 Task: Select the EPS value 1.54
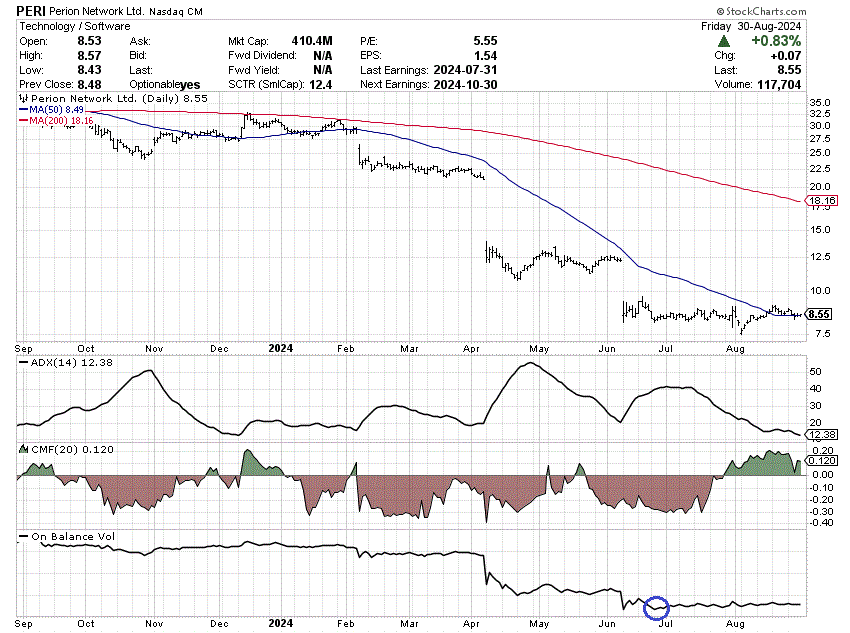pyautogui.click(x=485, y=55)
